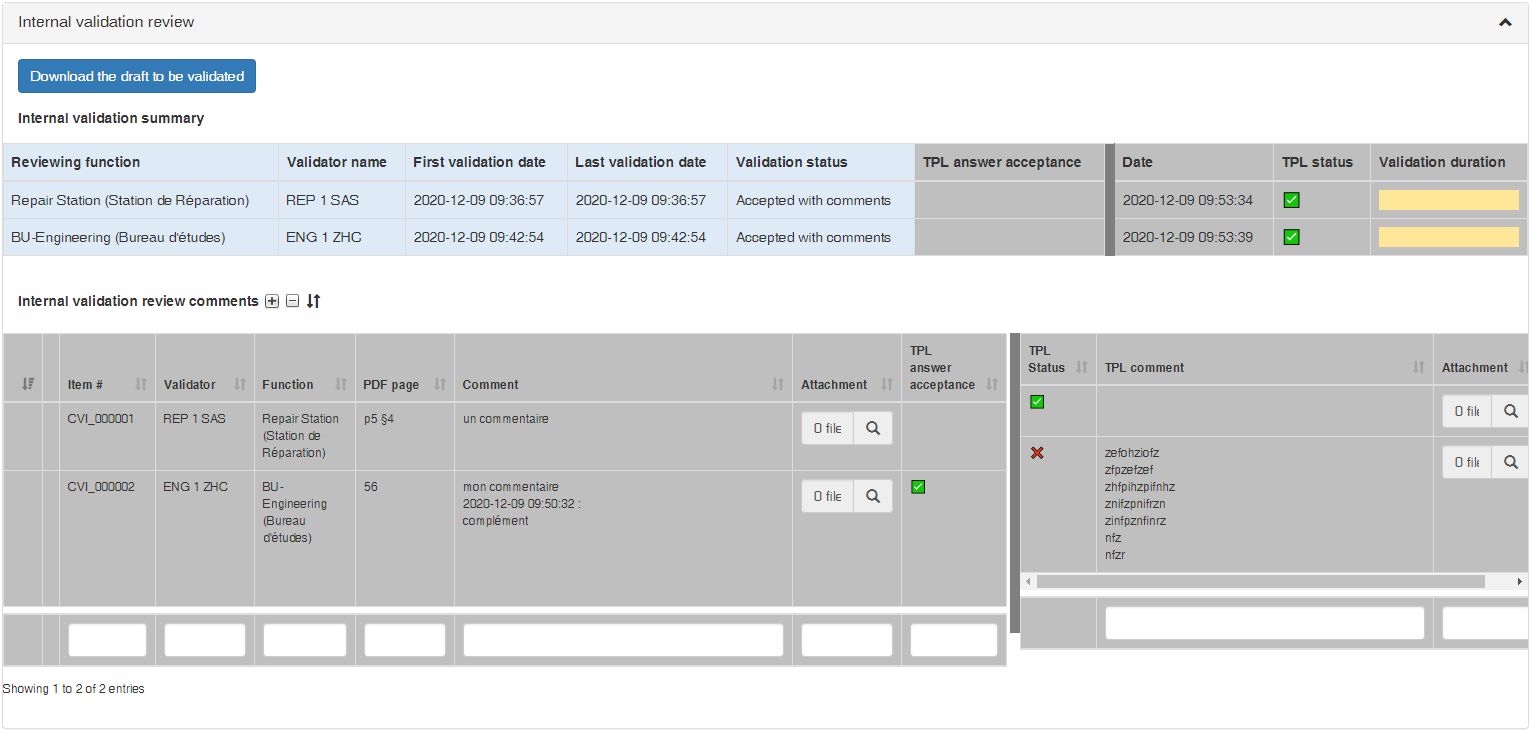Image resolution: width=1531 pixels, height=731 pixels.
Task: Click magnifier icon in CVI_000001 attachment cell
Action: point(873,428)
